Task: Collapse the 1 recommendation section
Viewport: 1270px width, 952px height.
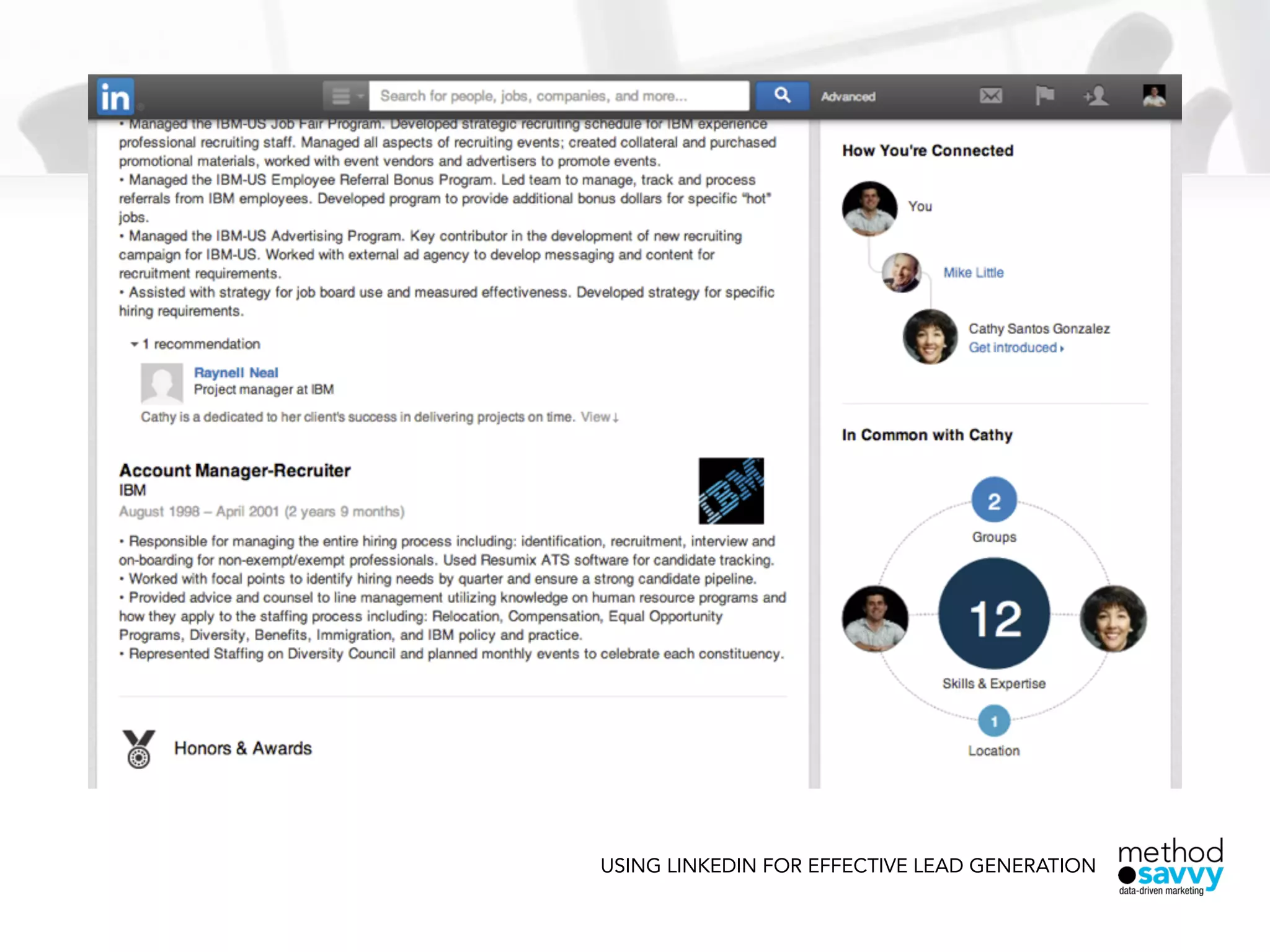Action: tap(195, 344)
